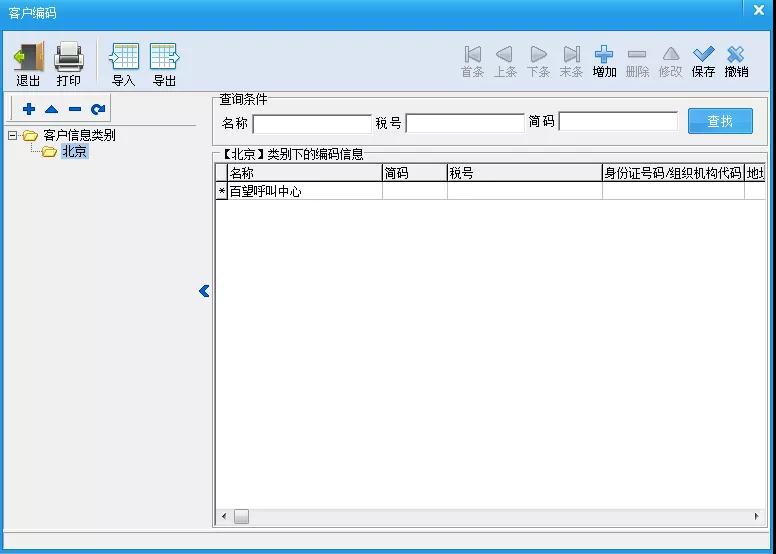Click the 增加 add plus icon
Image resolution: width=776 pixels, height=554 pixels.
[x=604, y=54]
